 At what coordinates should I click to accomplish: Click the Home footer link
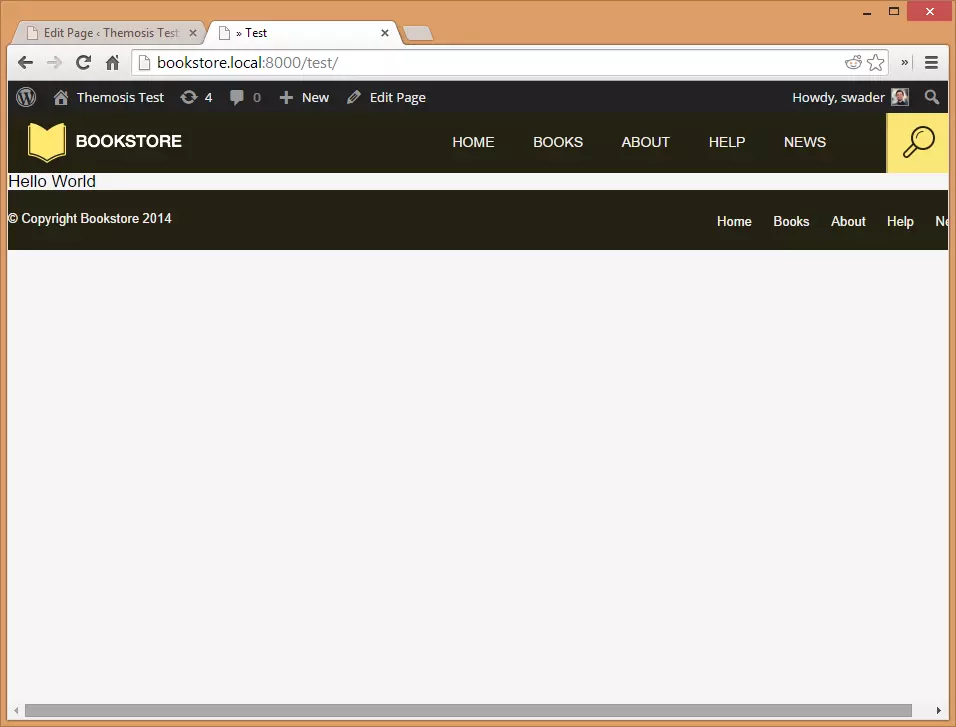point(734,221)
